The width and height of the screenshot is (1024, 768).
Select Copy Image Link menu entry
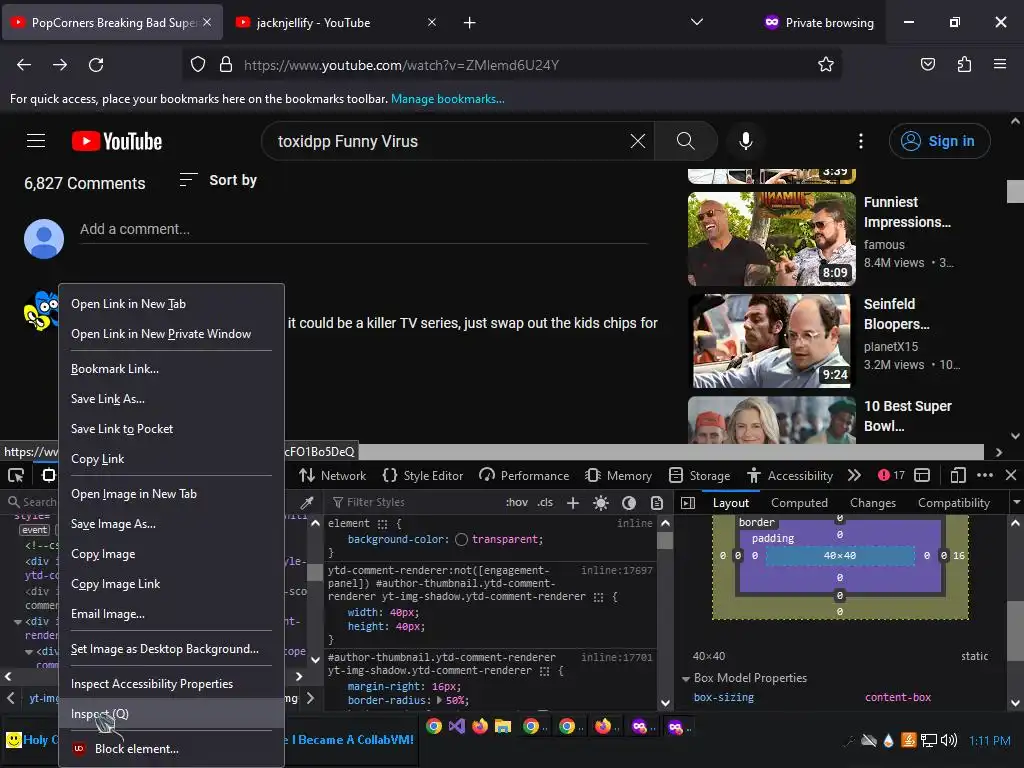click(x=171, y=584)
